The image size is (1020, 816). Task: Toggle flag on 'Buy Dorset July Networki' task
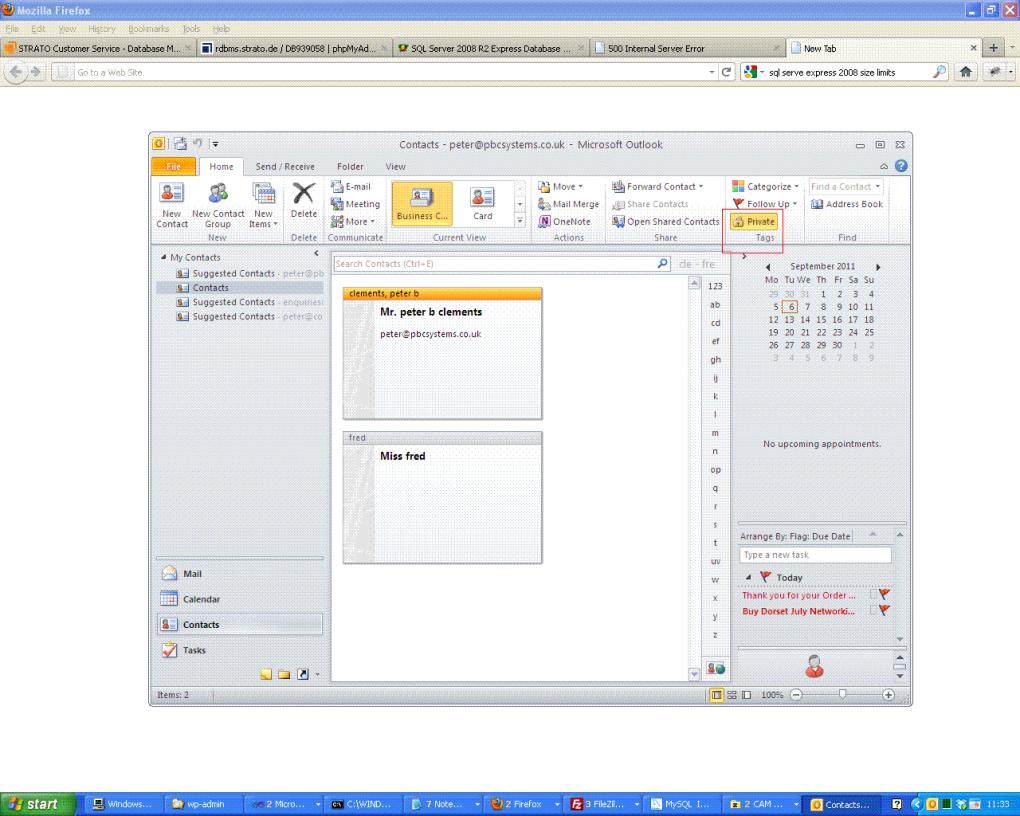(x=884, y=610)
